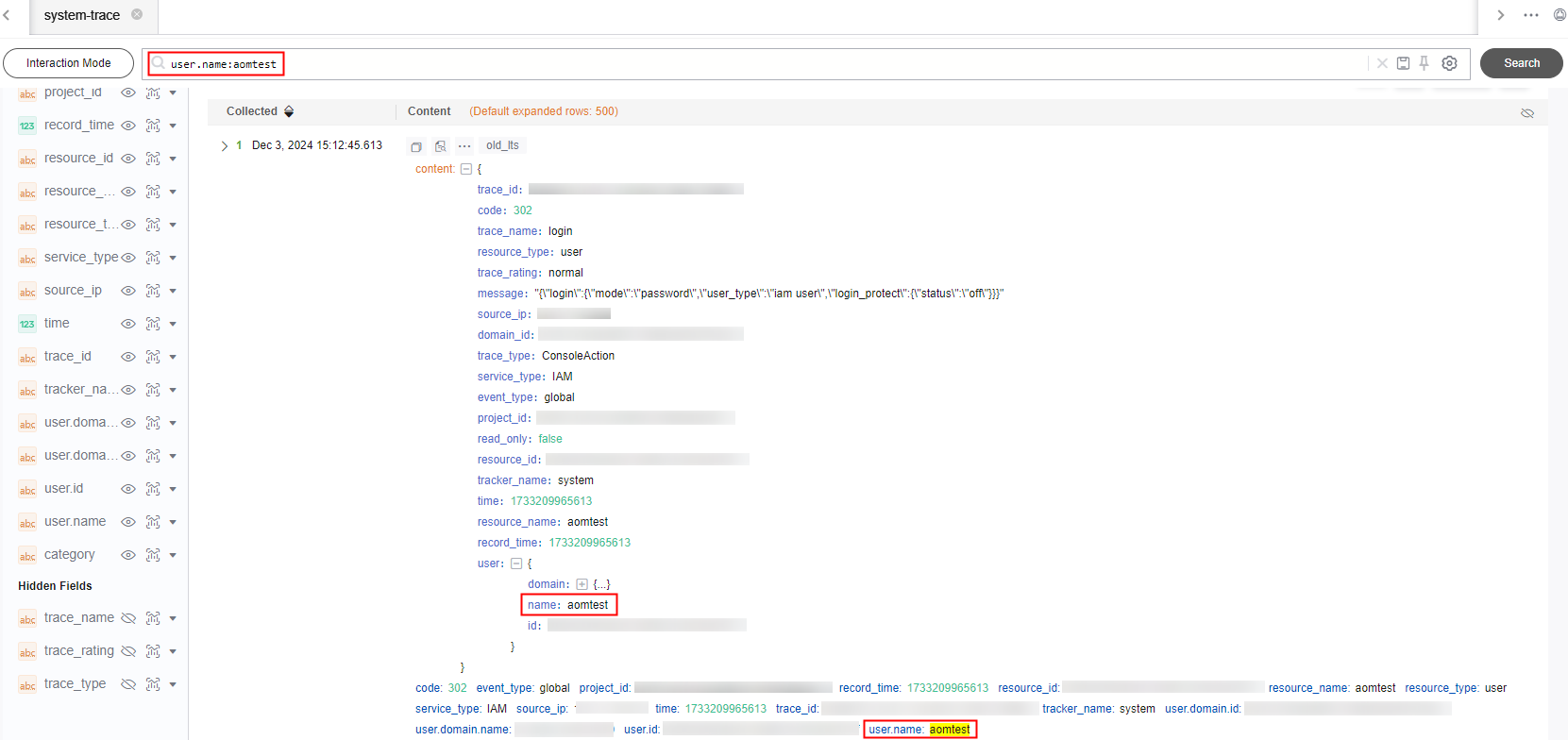Open quick analysis icon for source_ip
1568x740 pixels.
(x=153, y=291)
